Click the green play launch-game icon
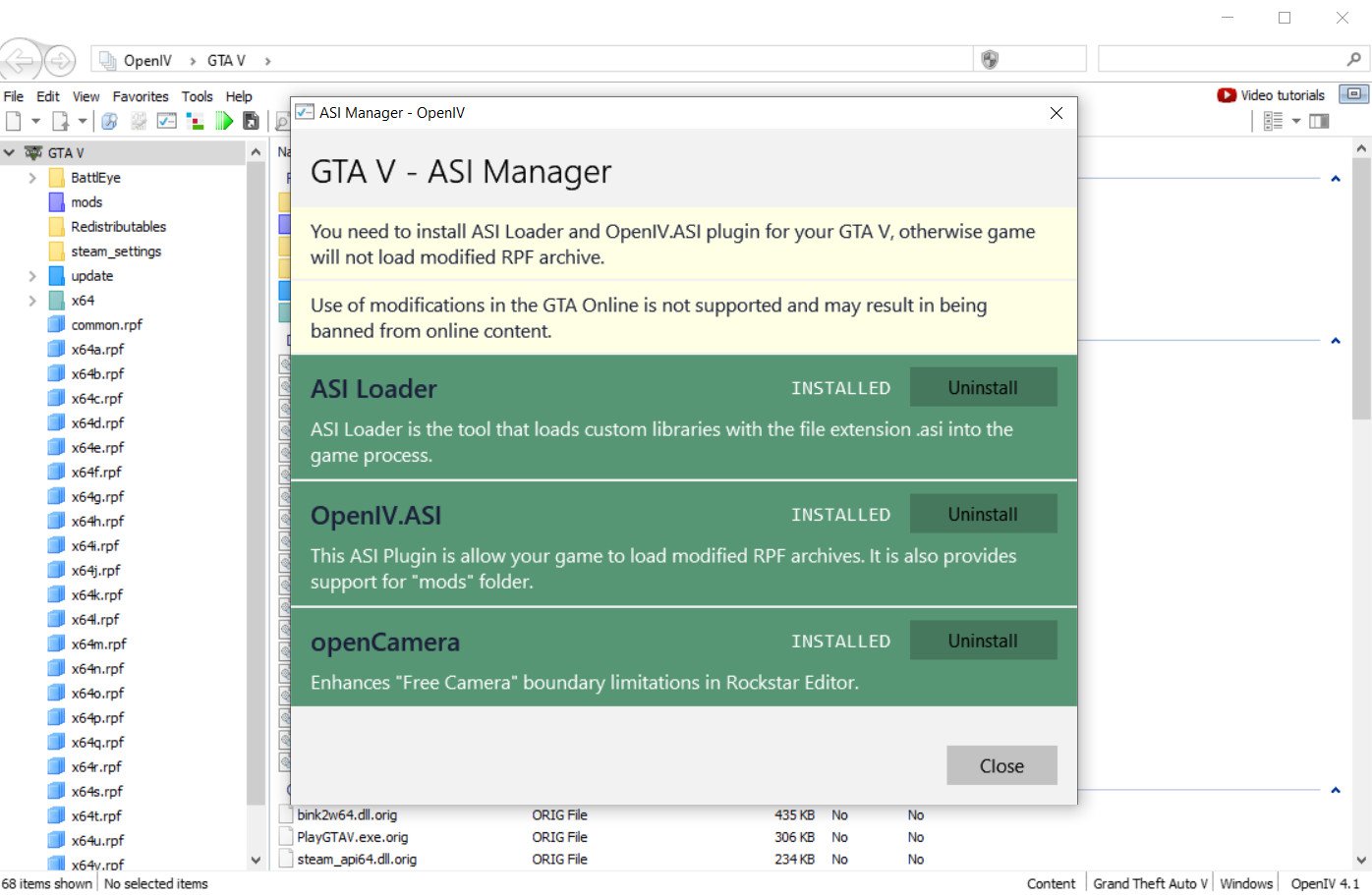This screenshot has width=1372, height=895. click(x=224, y=121)
